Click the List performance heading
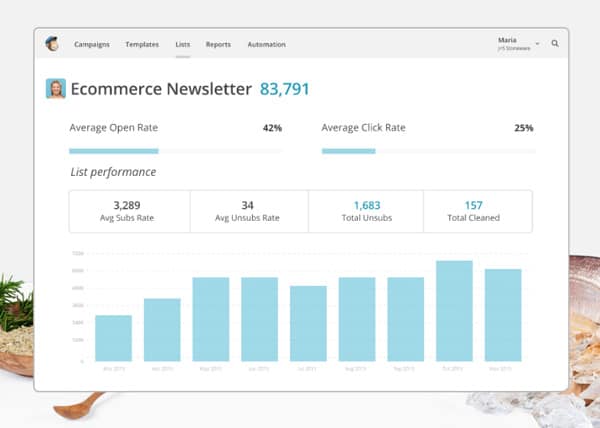600x428 pixels. coord(113,172)
